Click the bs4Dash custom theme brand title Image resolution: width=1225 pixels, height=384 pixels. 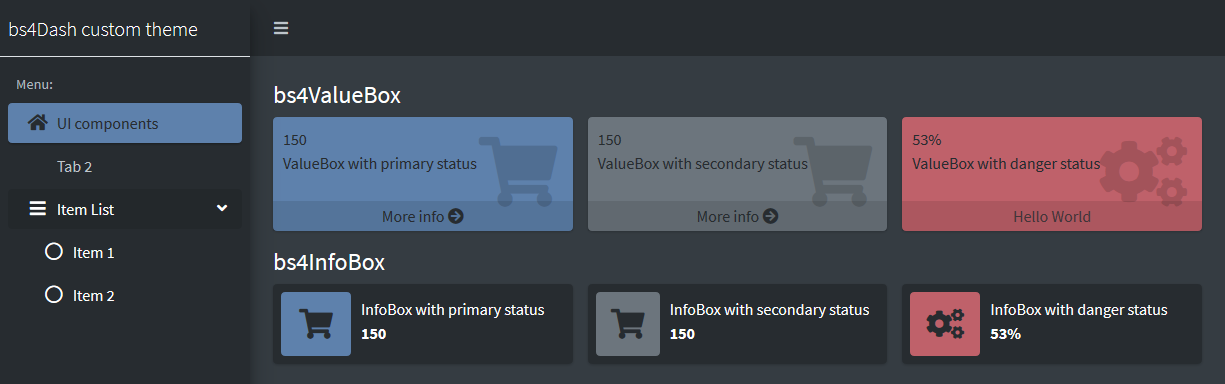(x=103, y=29)
